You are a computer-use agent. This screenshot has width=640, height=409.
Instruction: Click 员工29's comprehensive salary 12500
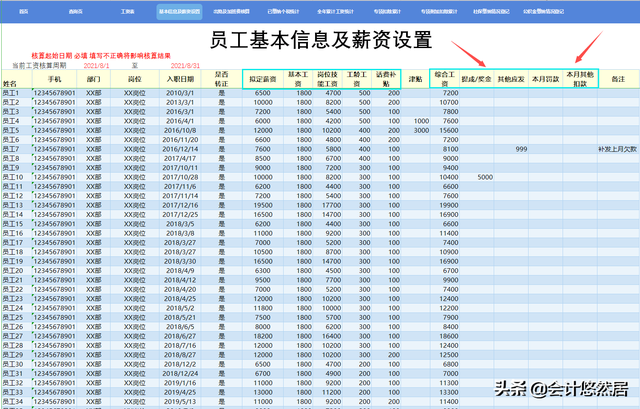(445, 355)
